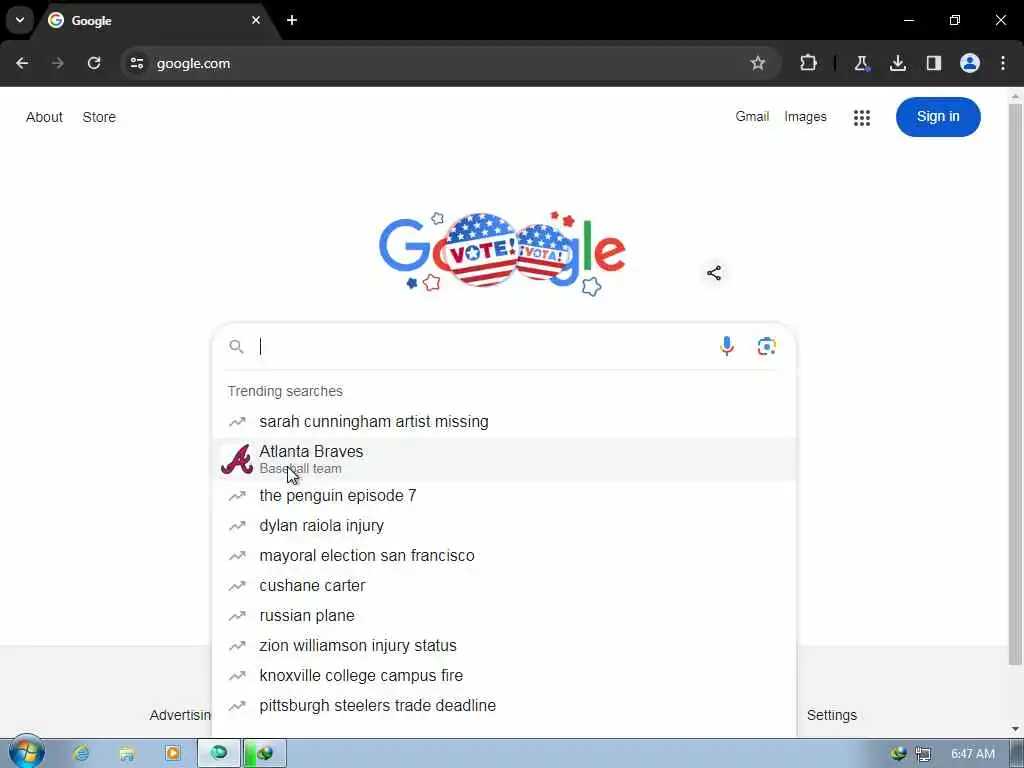Viewport: 1024px width, 768px height.
Task: Open the Extensions puzzle icon
Action: click(x=808, y=63)
